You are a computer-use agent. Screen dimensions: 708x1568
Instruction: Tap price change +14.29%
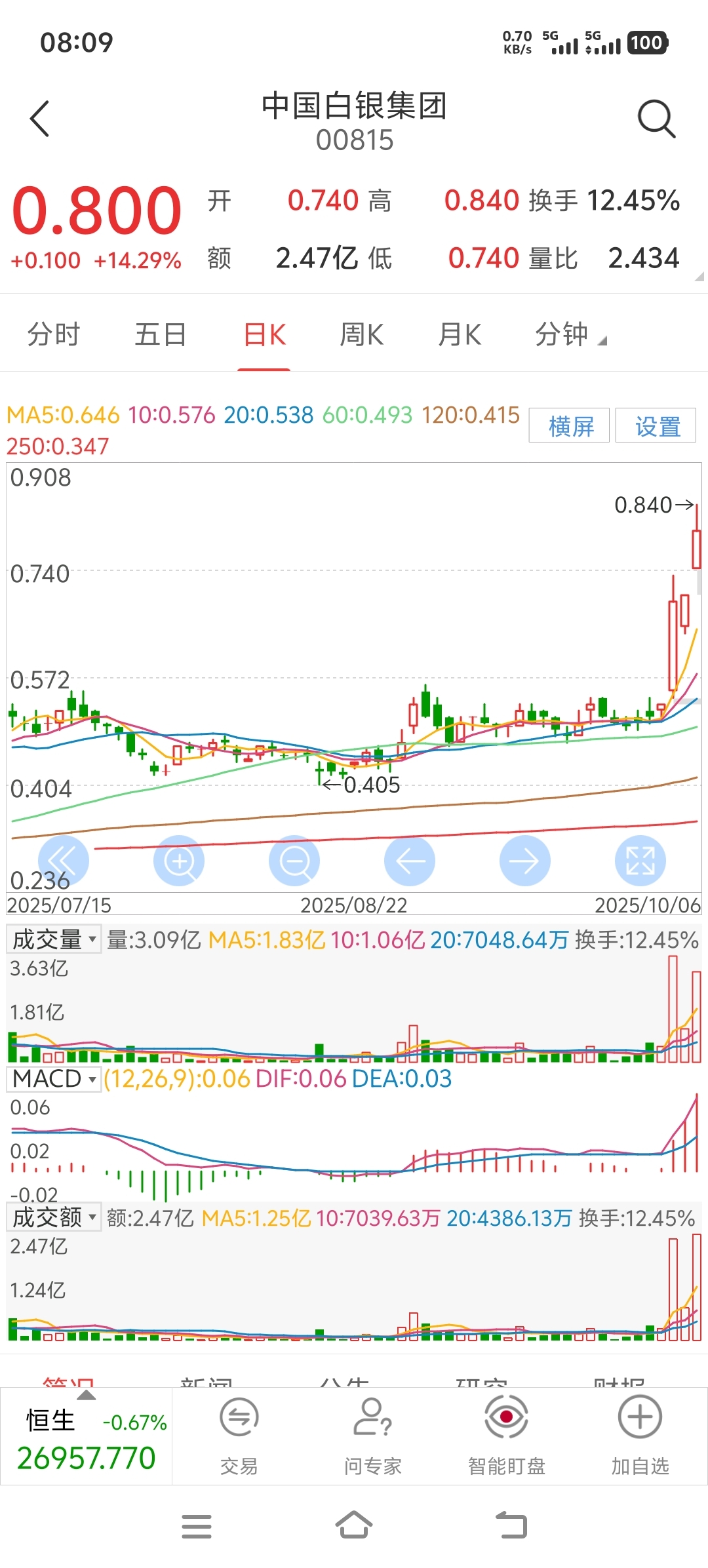point(138,261)
